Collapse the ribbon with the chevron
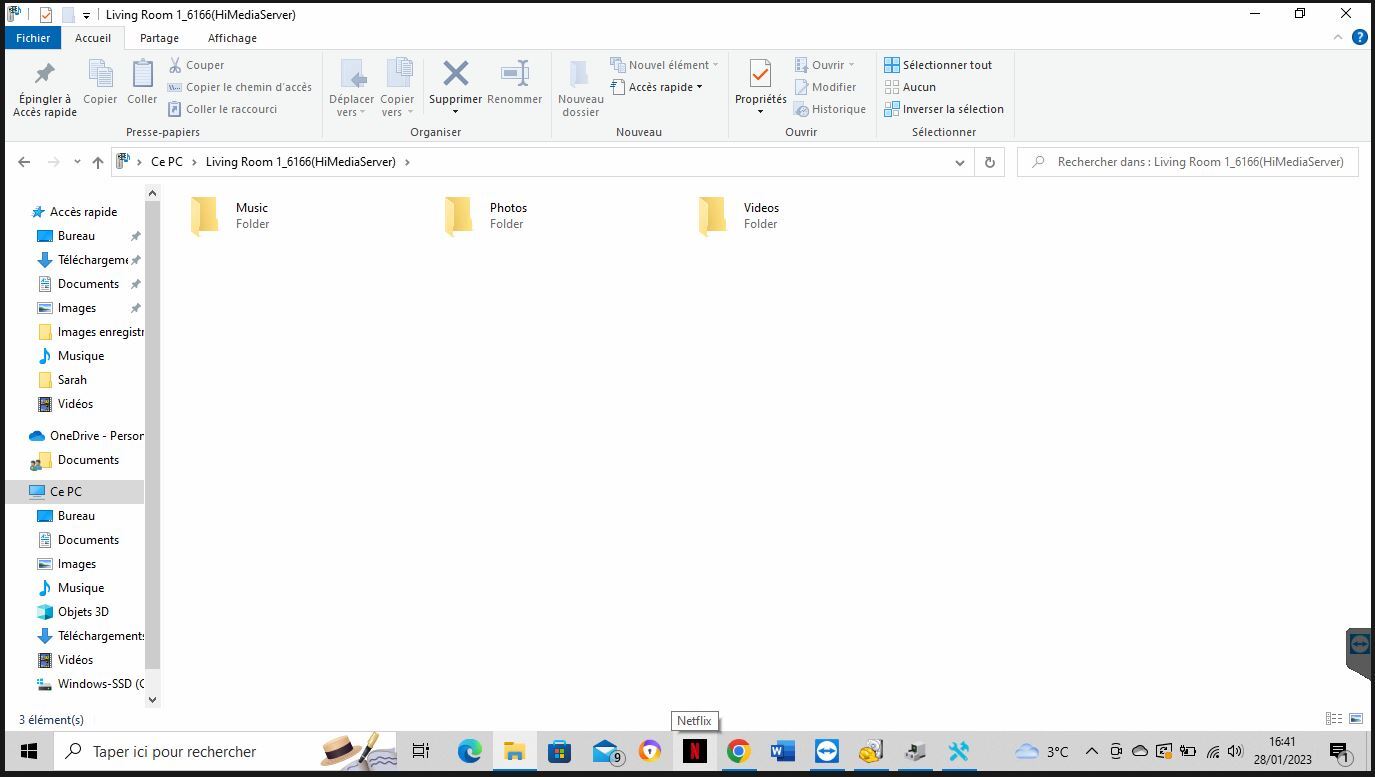The image size is (1375, 777). click(x=1338, y=38)
